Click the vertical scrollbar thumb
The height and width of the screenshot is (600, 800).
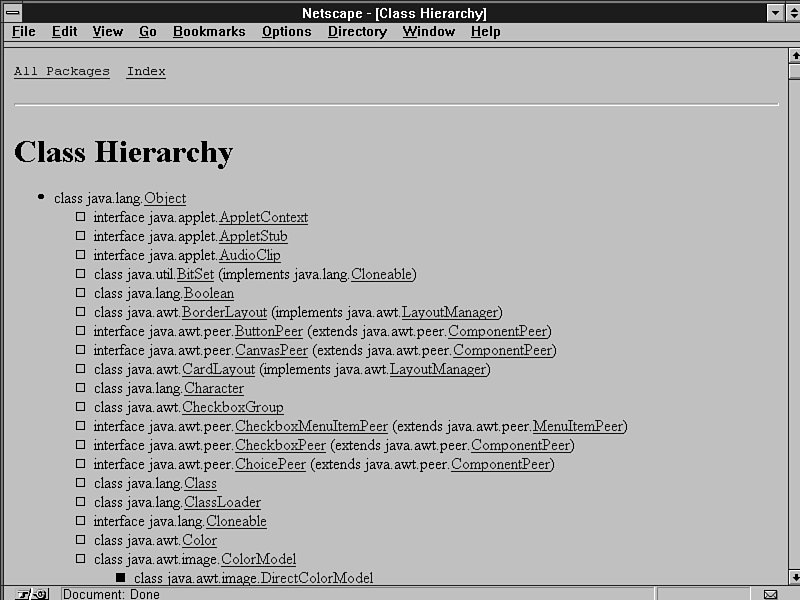(794, 70)
